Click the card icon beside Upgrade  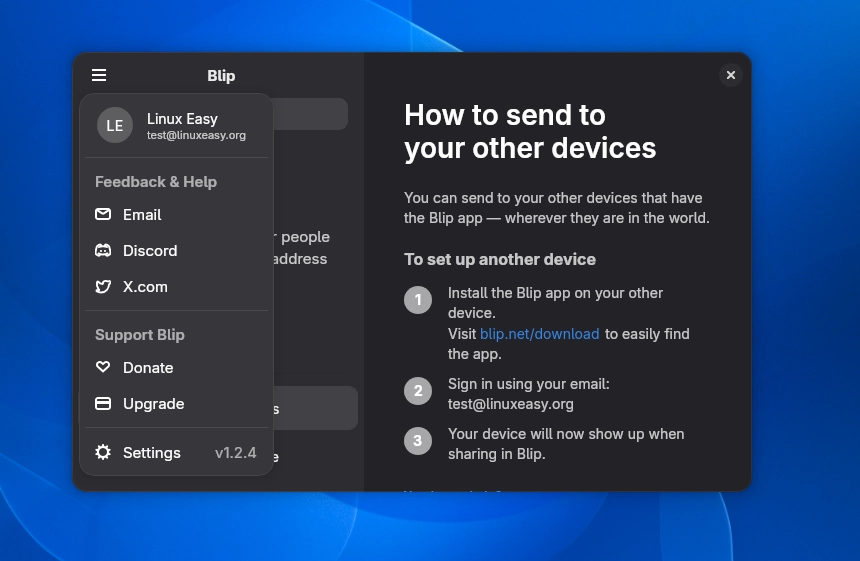pos(103,404)
